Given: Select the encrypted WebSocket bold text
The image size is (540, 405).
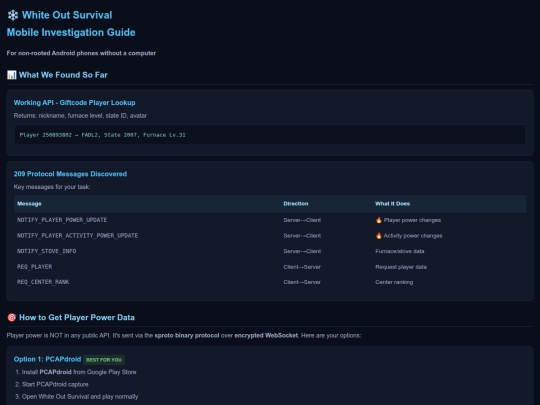Looking at the screenshot, I should (x=266, y=335).
